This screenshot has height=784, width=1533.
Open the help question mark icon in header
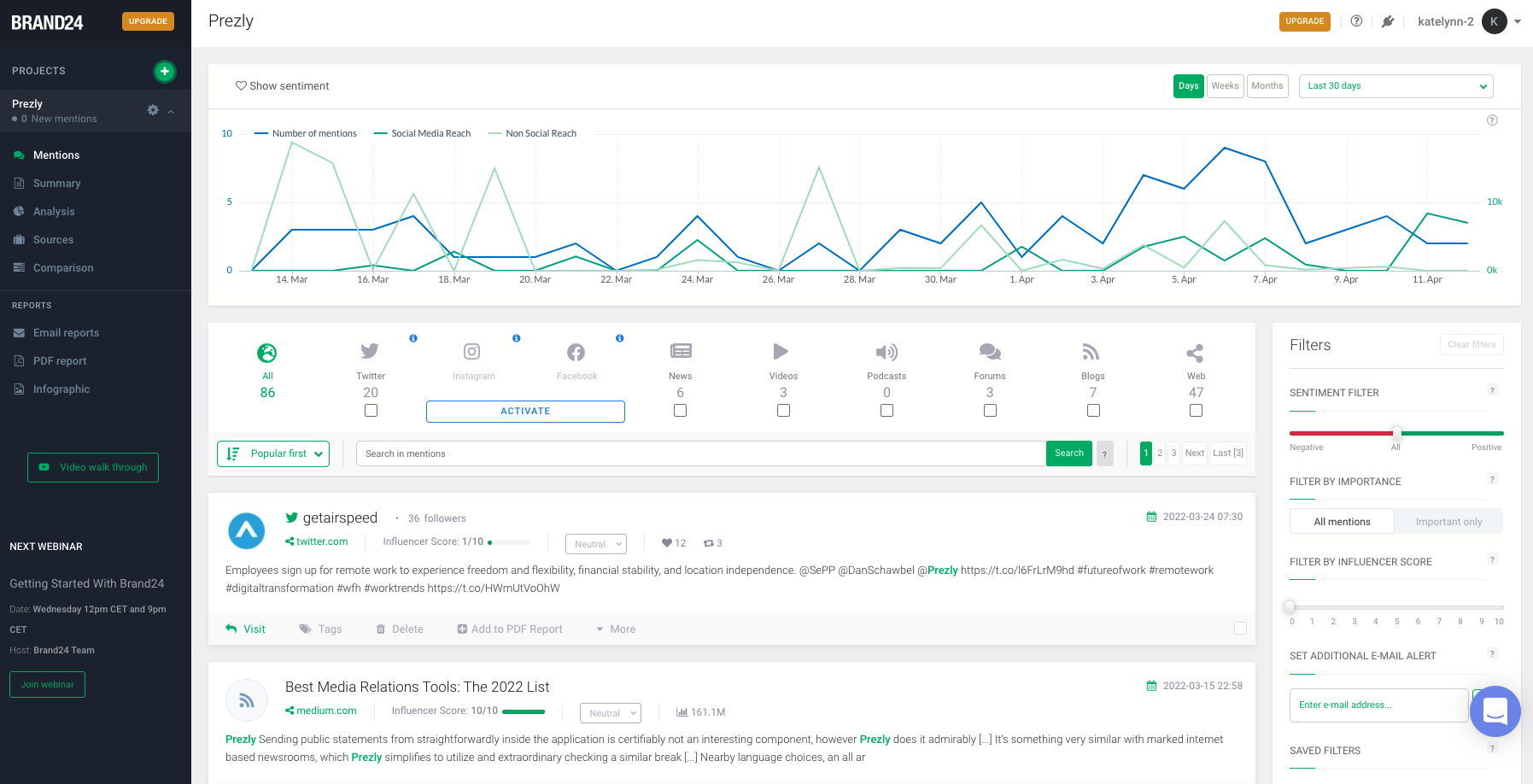1356,21
